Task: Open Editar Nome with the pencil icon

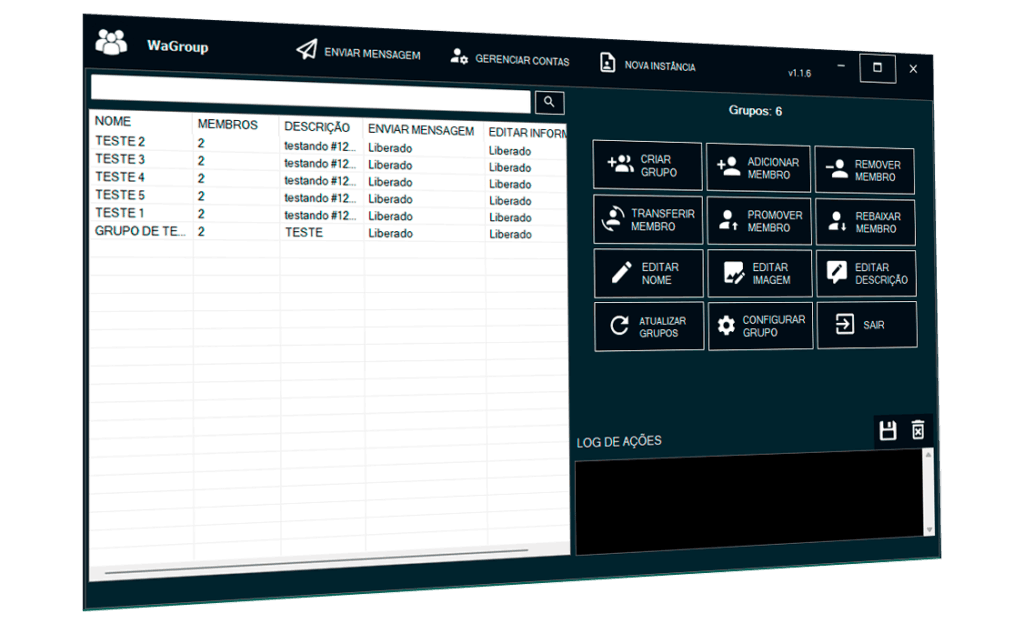Action: click(648, 273)
